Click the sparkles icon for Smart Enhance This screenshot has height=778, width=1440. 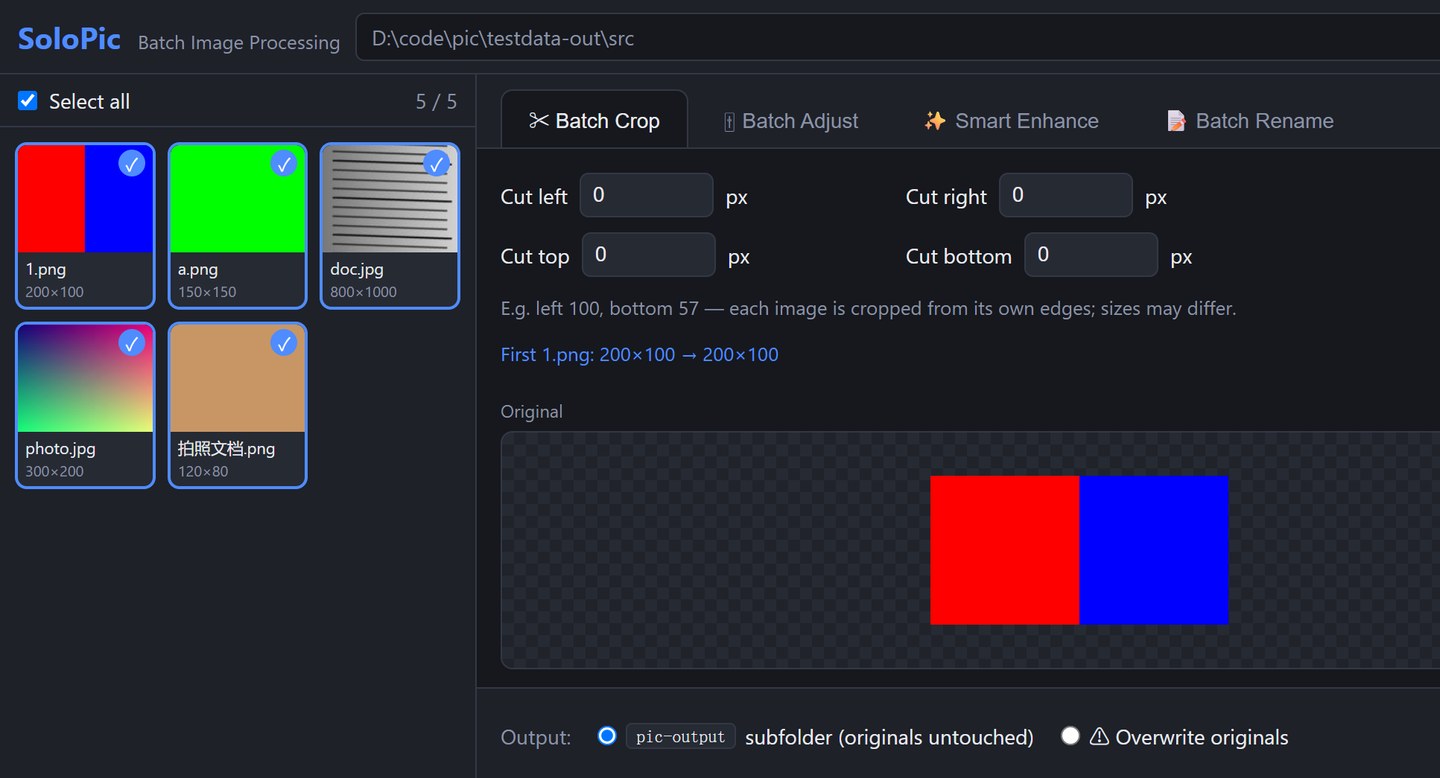click(935, 121)
